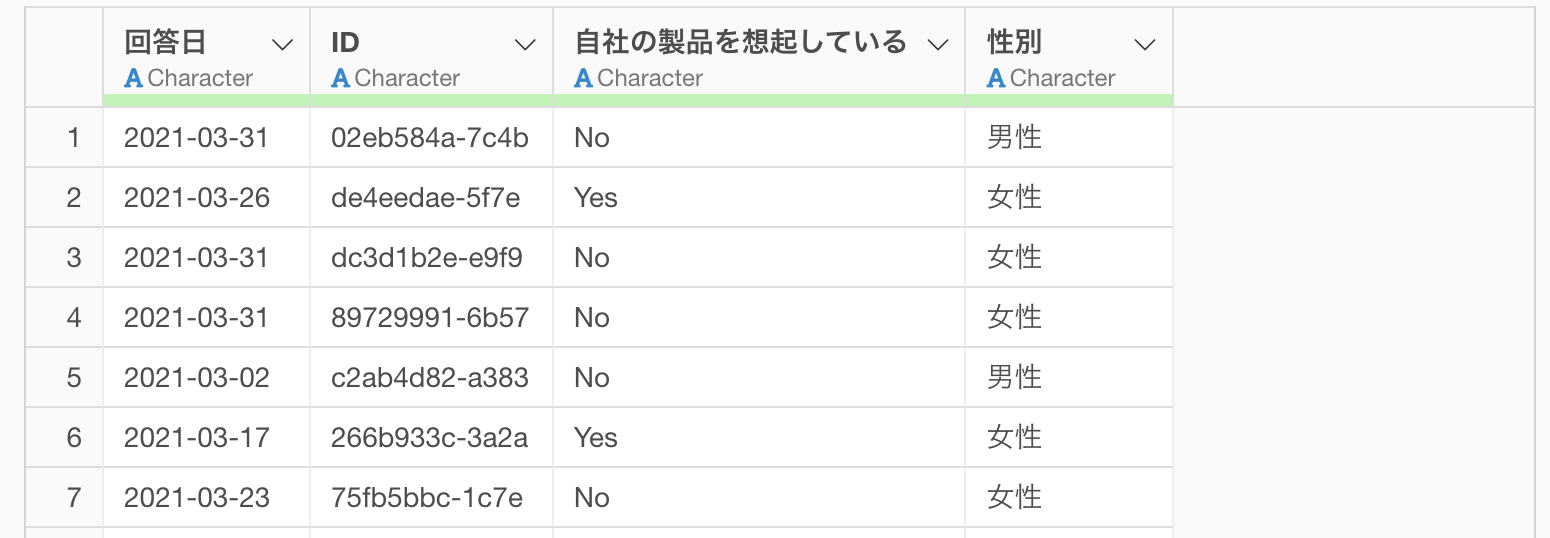Viewport: 1550px width, 538px height.
Task: Open the ID column dropdown arrow
Action: pos(525,44)
